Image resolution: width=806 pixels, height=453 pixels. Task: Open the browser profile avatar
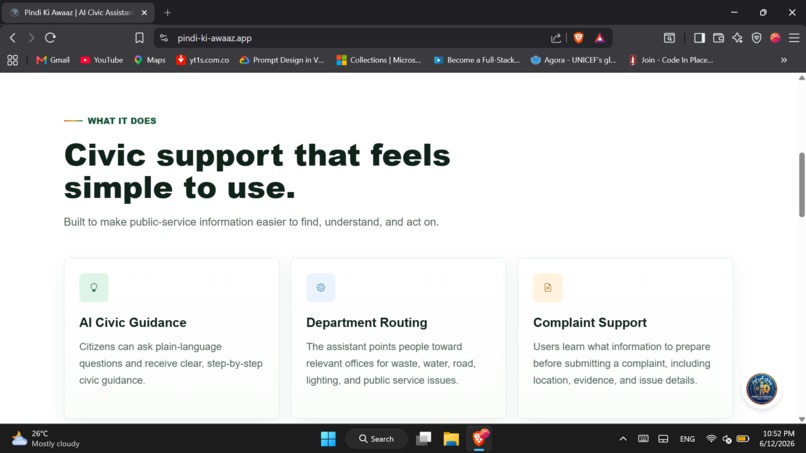[775, 38]
